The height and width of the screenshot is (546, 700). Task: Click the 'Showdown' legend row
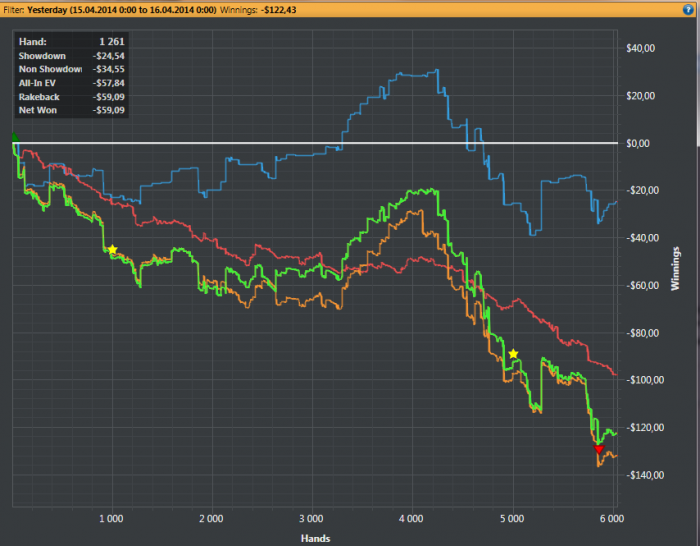(x=71, y=56)
